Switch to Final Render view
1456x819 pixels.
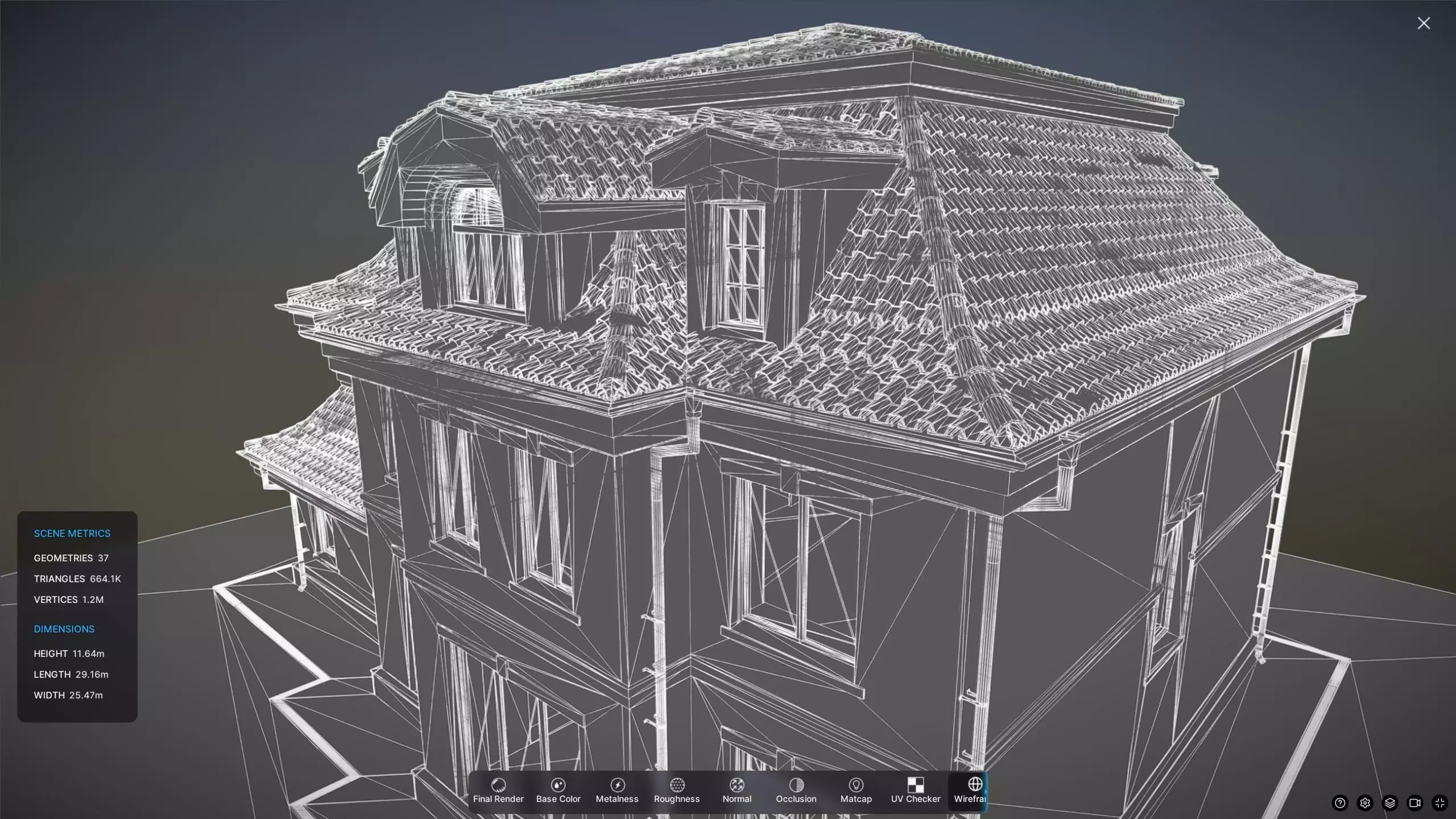[498, 791]
